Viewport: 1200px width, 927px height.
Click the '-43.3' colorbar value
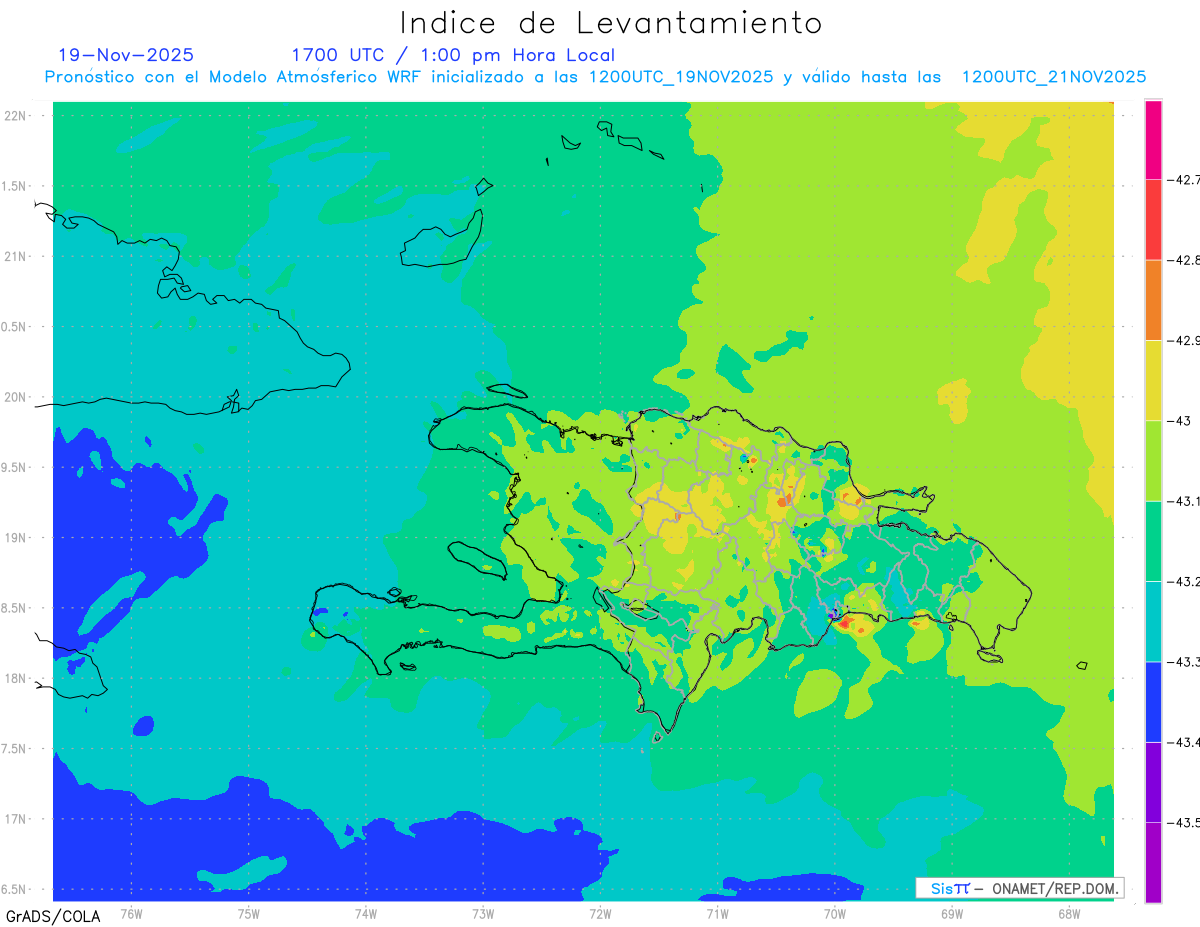[x=1184, y=661]
